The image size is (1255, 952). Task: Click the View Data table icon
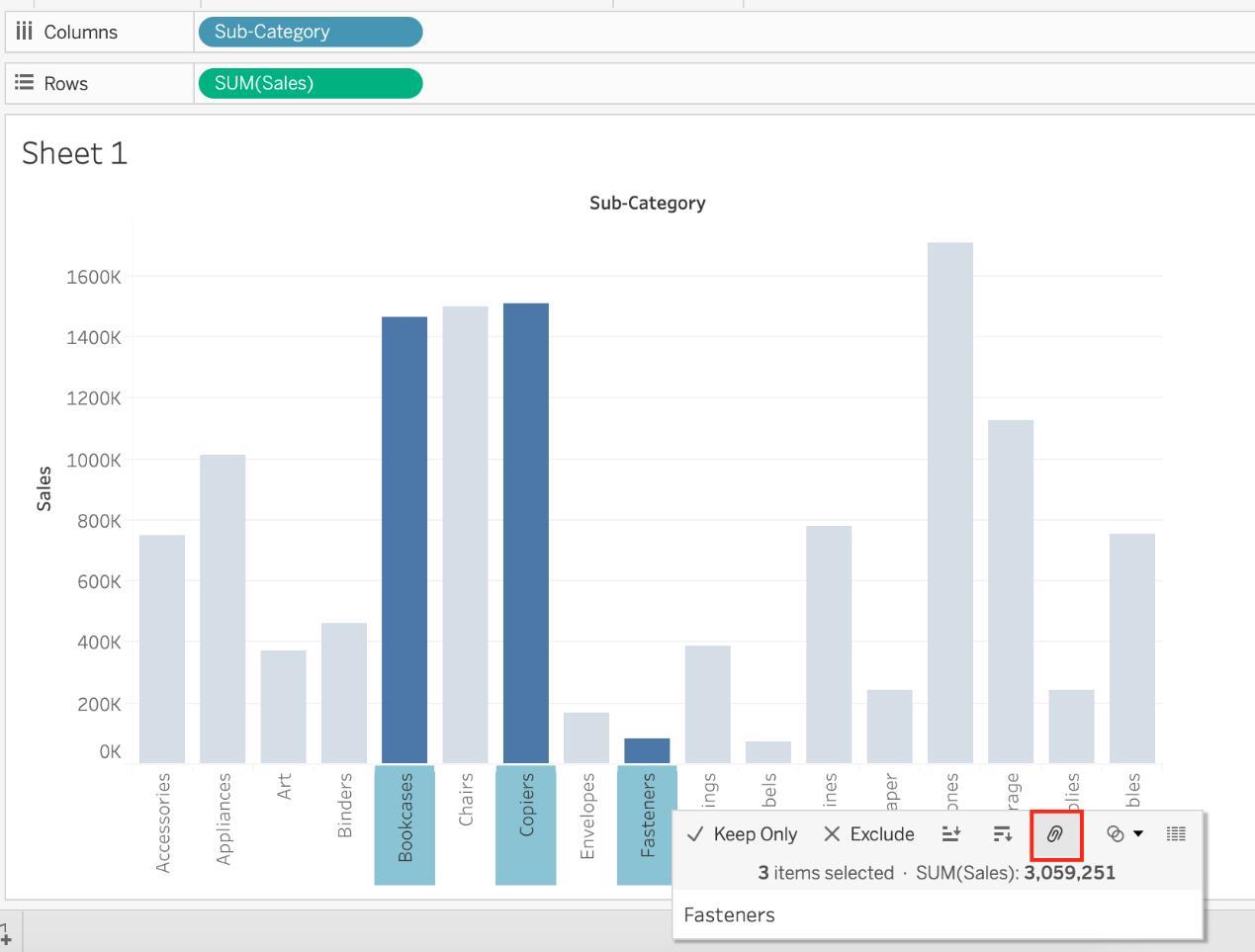click(1176, 834)
